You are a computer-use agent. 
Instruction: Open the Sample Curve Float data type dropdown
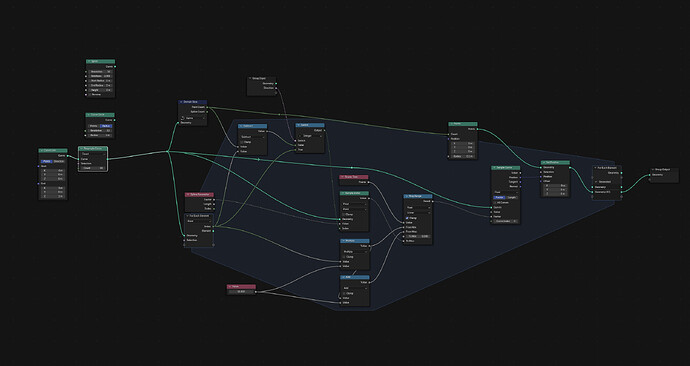tap(506, 192)
